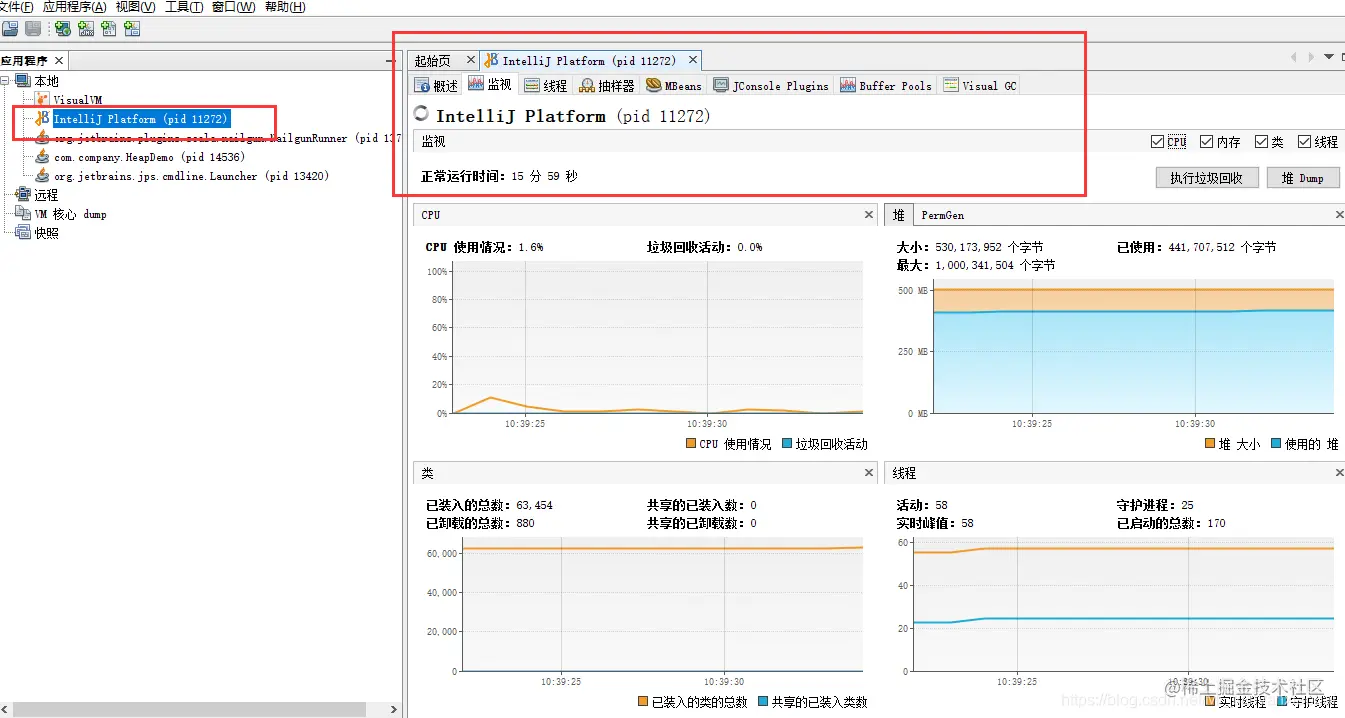Select org.jetbrains.jps.cmdline.Launcher (pid 13420) in tree
Image resolution: width=1345 pixels, height=718 pixels.
(x=191, y=176)
